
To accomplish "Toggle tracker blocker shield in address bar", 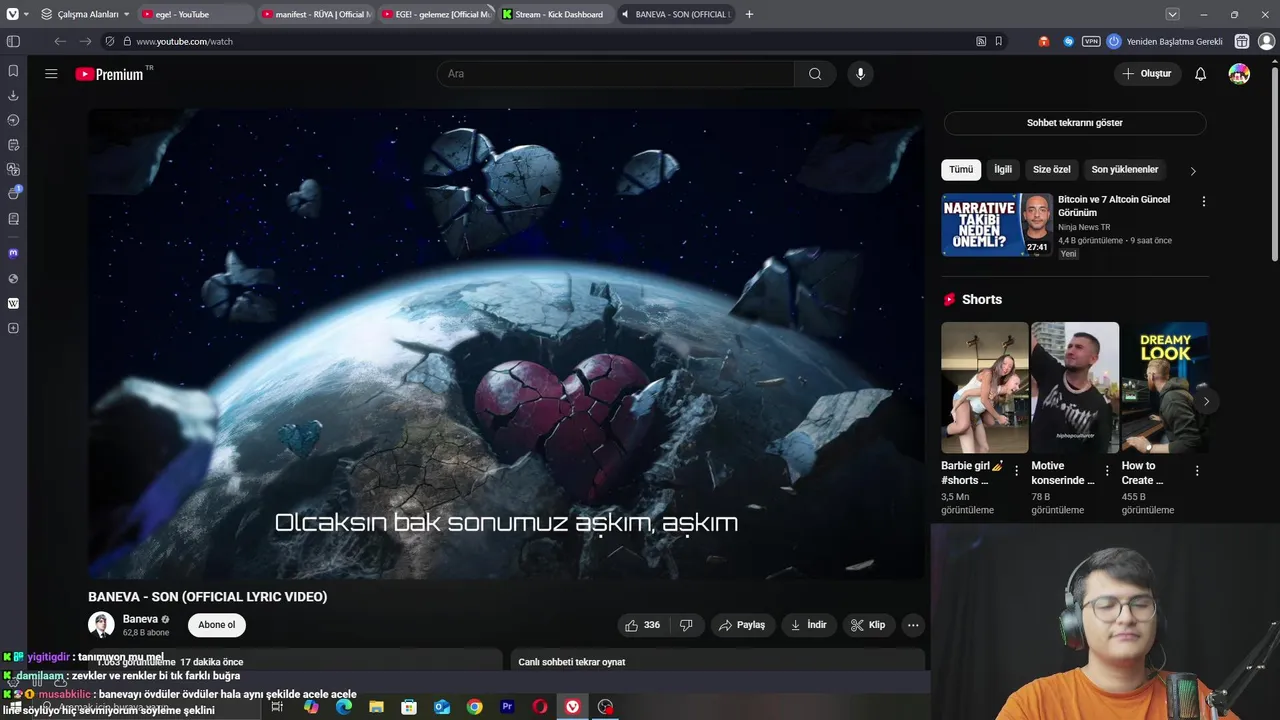I will point(110,41).
